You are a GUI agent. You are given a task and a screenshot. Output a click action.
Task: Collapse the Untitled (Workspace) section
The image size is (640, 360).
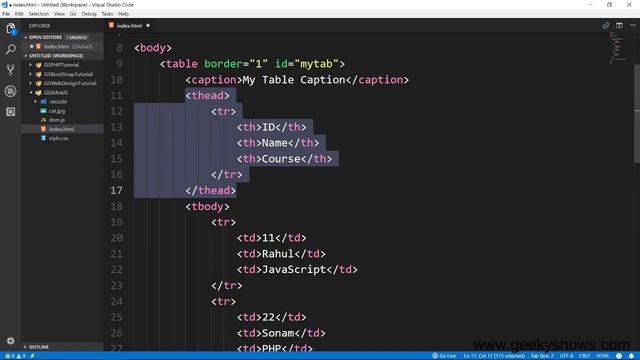56,56
